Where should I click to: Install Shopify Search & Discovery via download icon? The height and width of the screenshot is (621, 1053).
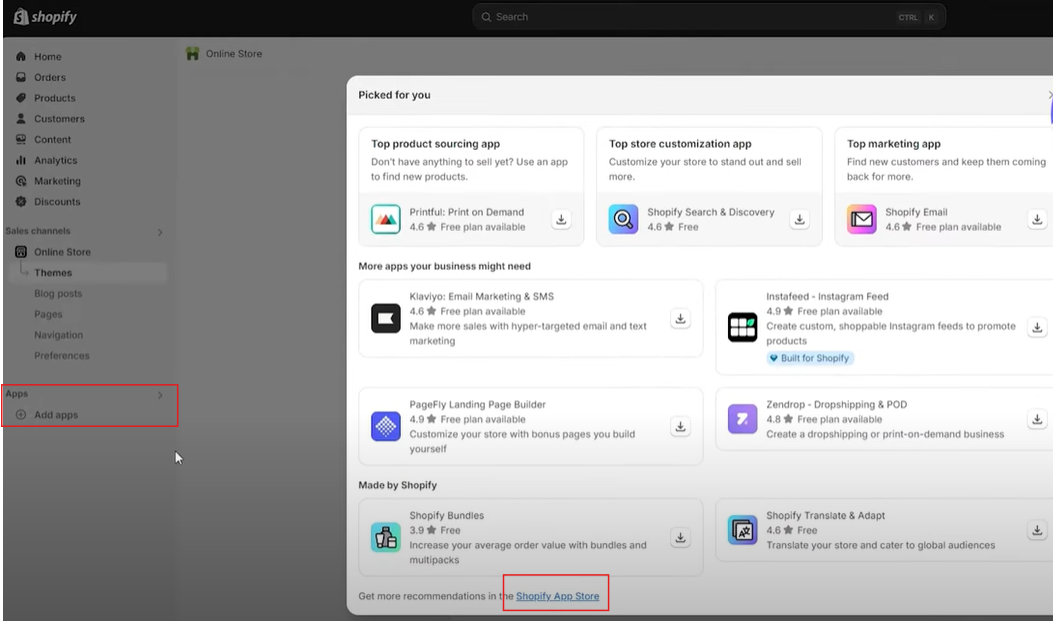799,220
